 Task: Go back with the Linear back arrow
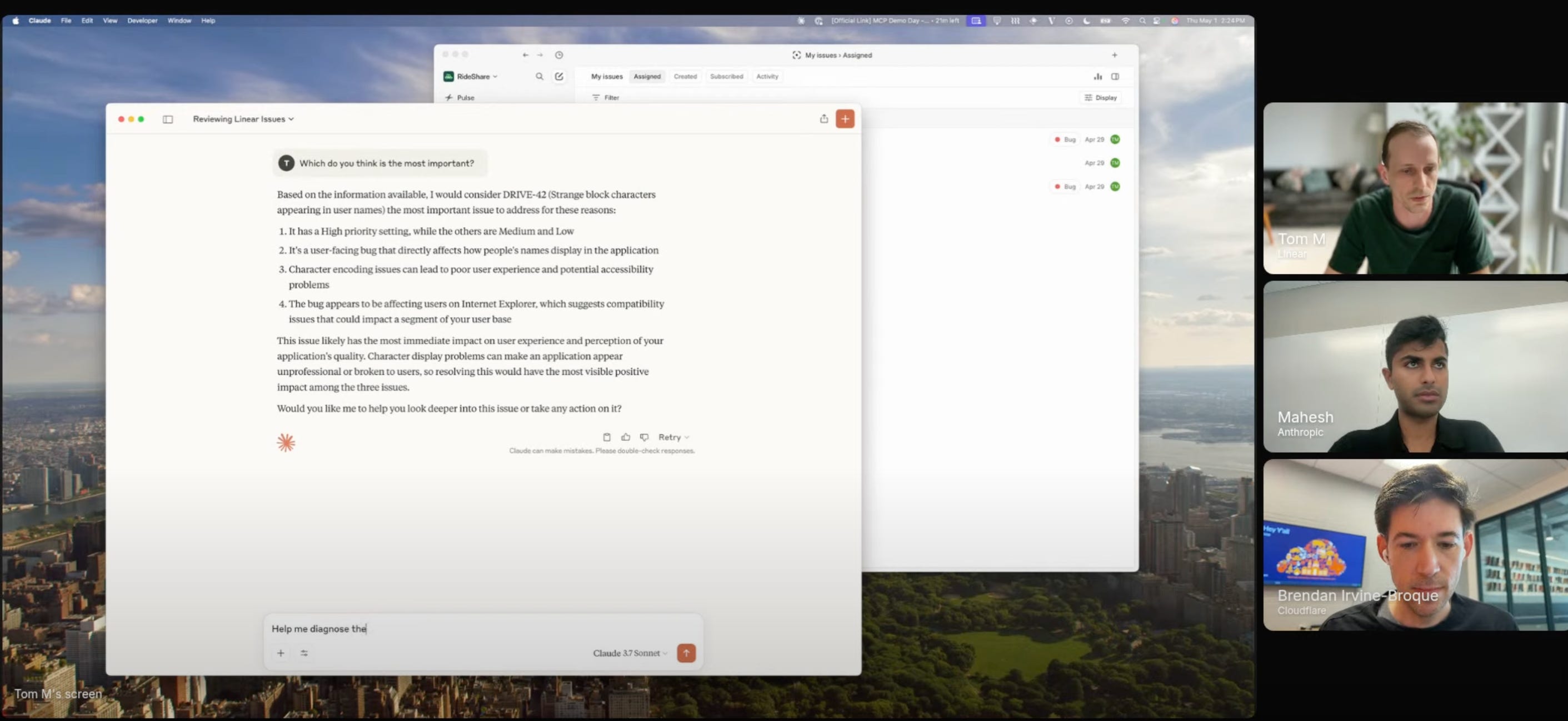coord(525,55)
